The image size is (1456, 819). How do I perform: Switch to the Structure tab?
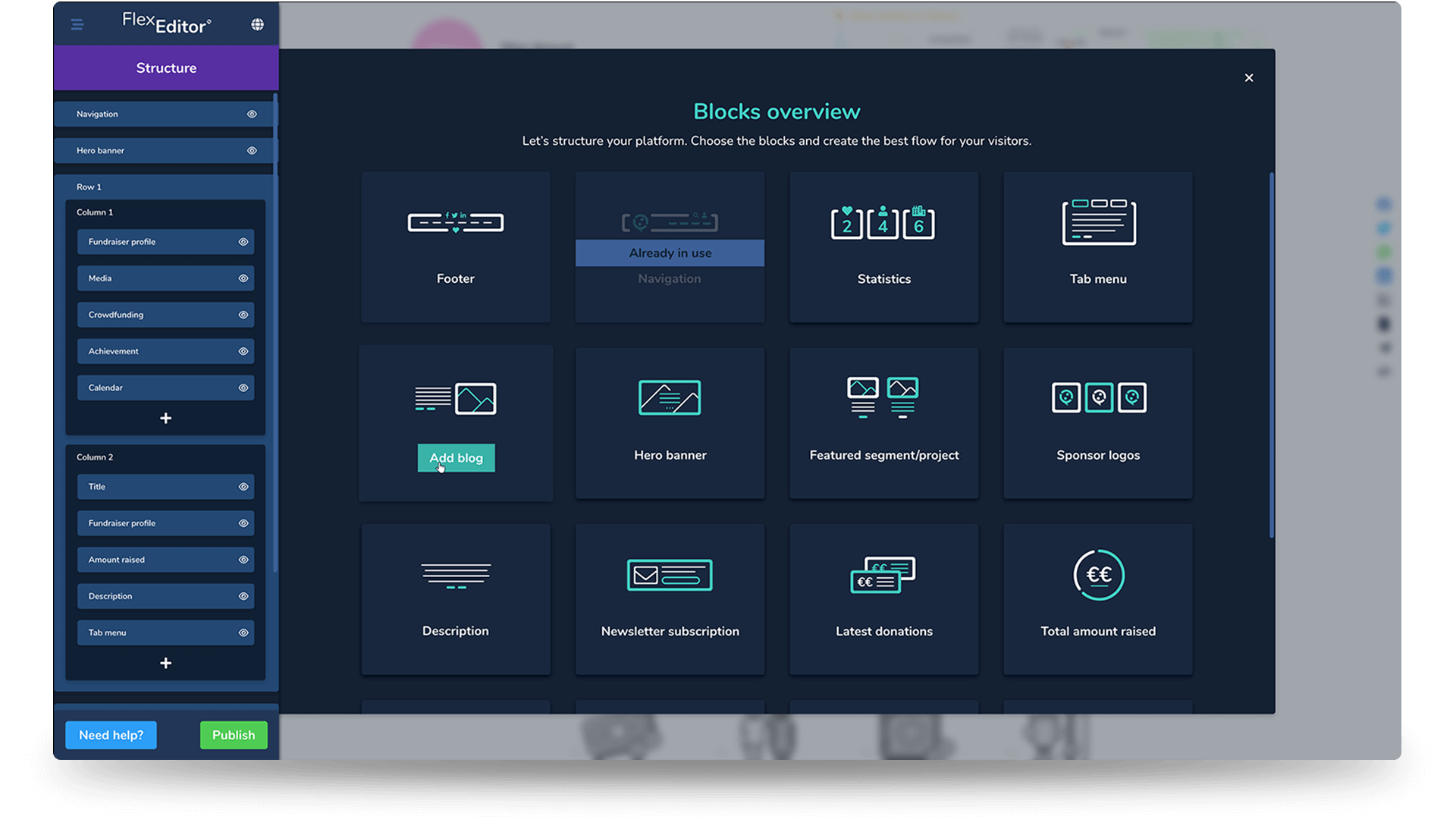tap(165, 68)
